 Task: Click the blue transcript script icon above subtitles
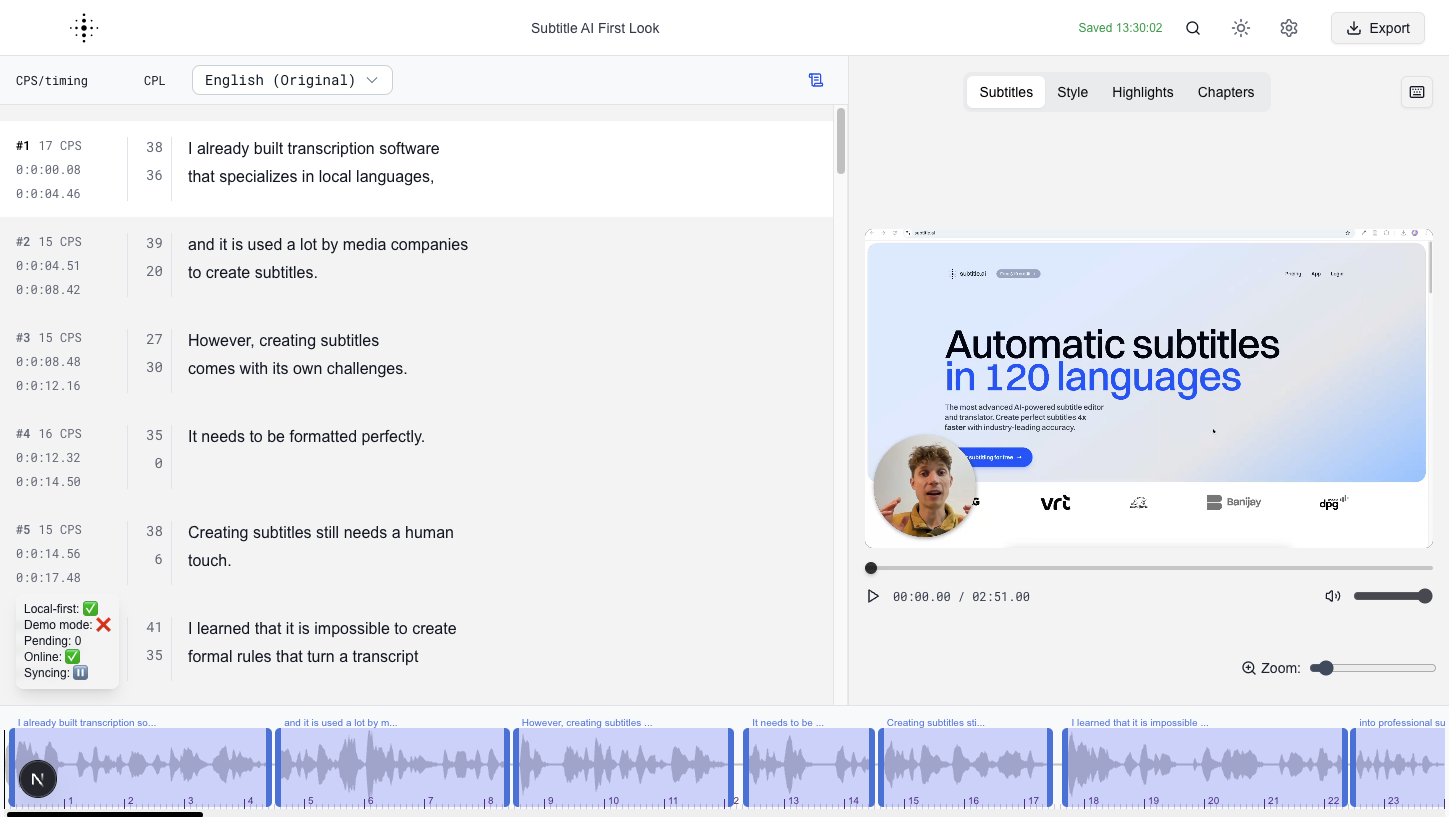click(x=816, y=79)
